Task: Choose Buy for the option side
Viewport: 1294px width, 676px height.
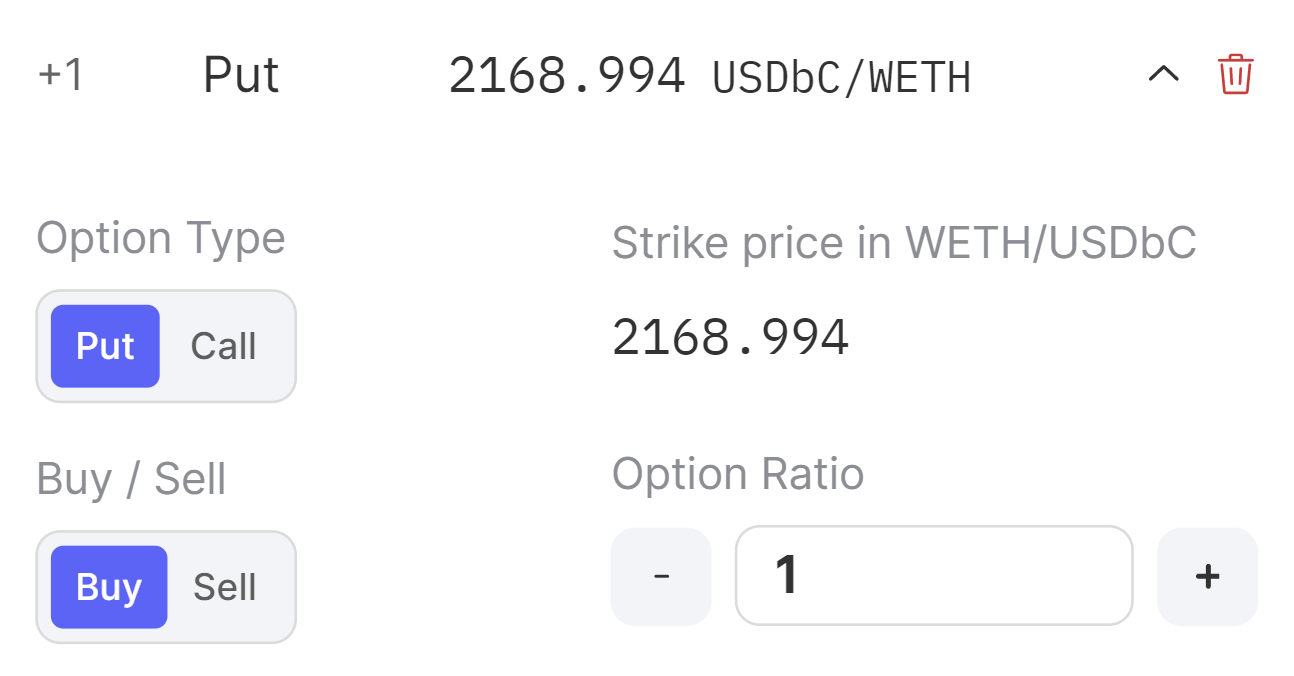Action: coord(108,587)
